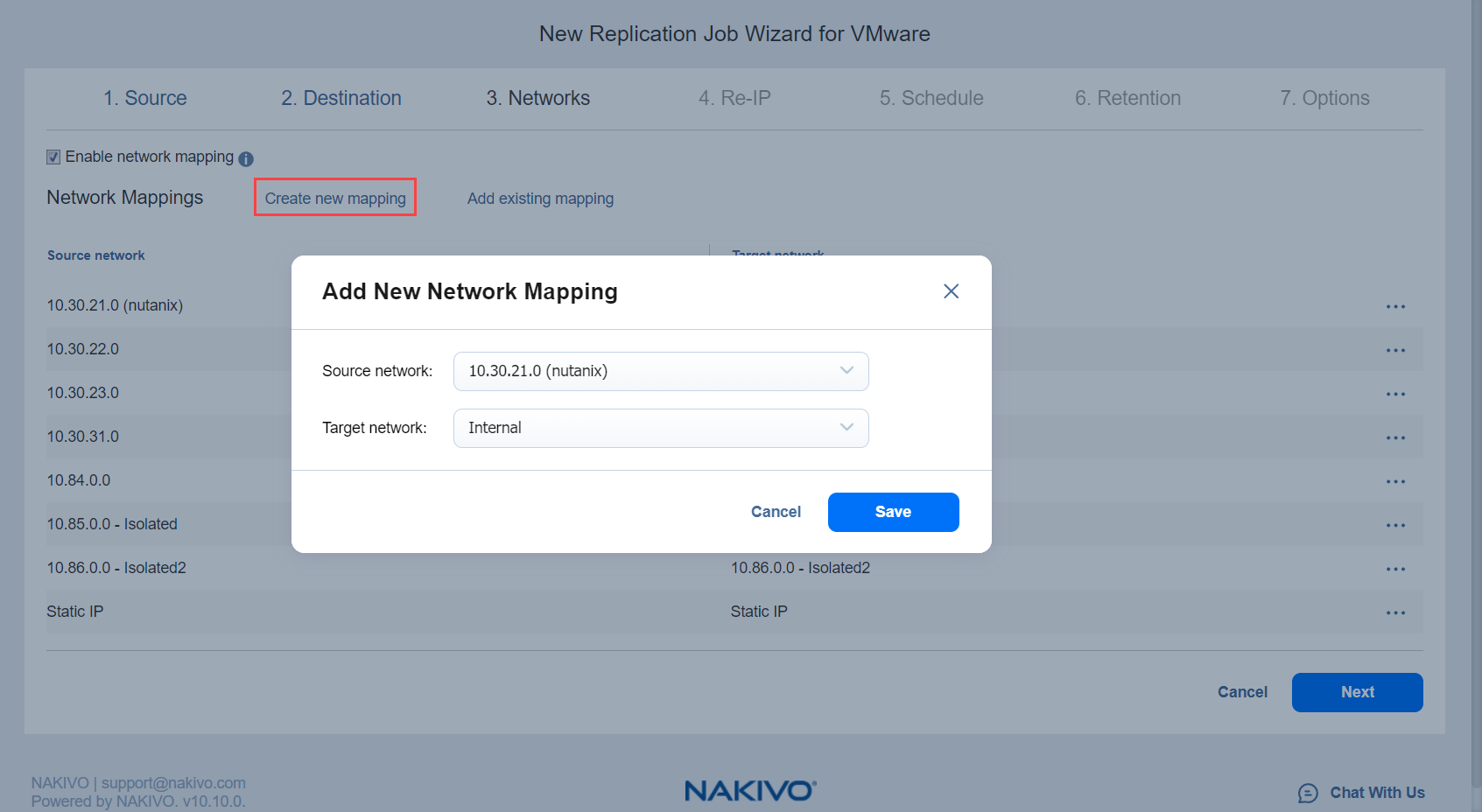Go to the 1. Source step tab

145,98
